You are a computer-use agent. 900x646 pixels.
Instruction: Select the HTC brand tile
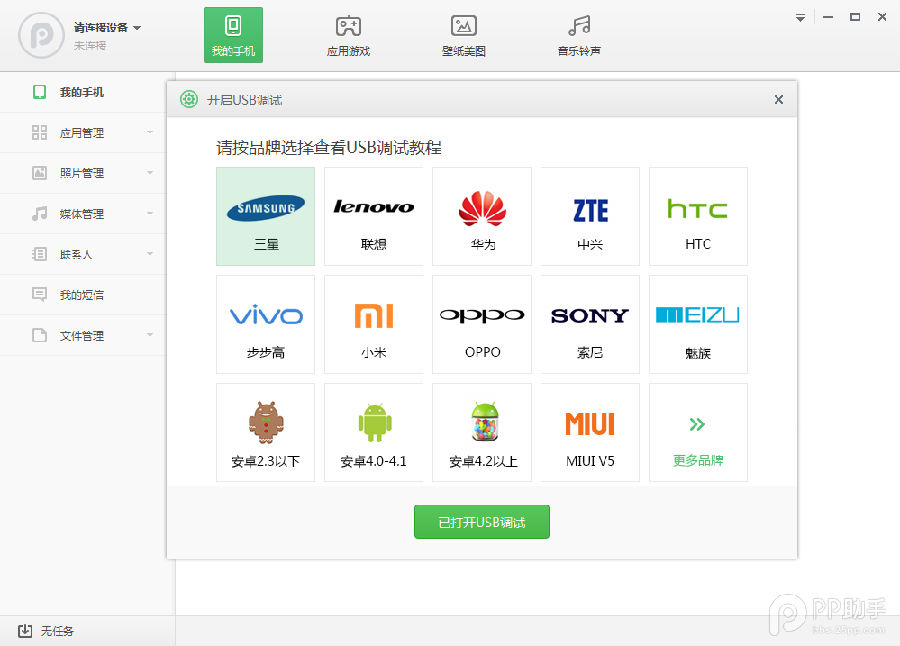(698, 216)
